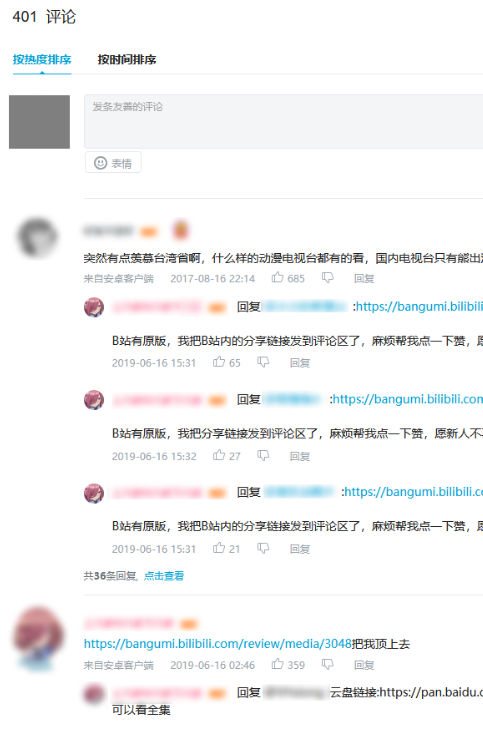The width and height of the screenshot is (483, 734).
Task: Focus the 发条友善的评论 comment box
Action: click(284, 121)
